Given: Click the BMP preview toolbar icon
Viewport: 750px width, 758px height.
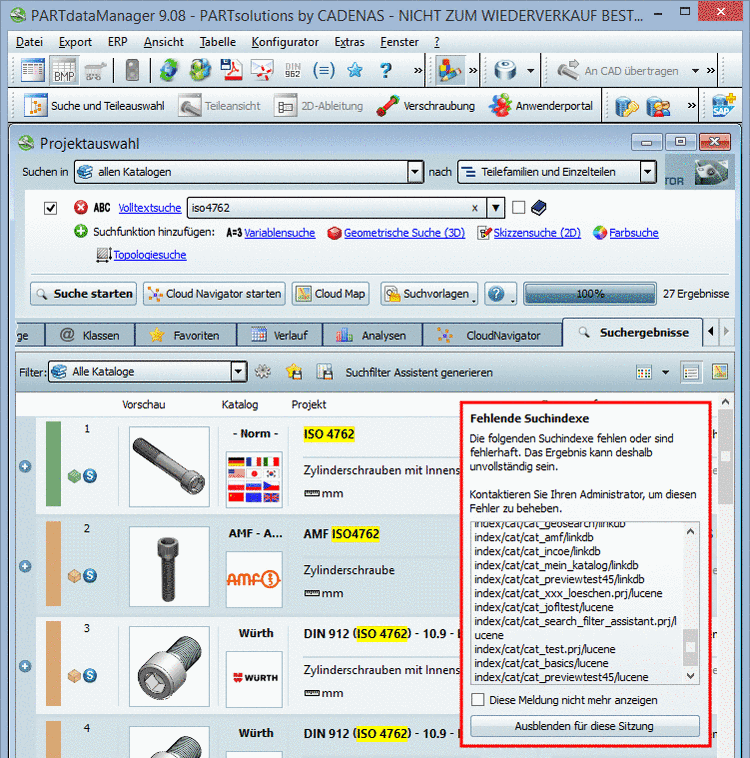Looking at the screenshot, I should (64, 71).
